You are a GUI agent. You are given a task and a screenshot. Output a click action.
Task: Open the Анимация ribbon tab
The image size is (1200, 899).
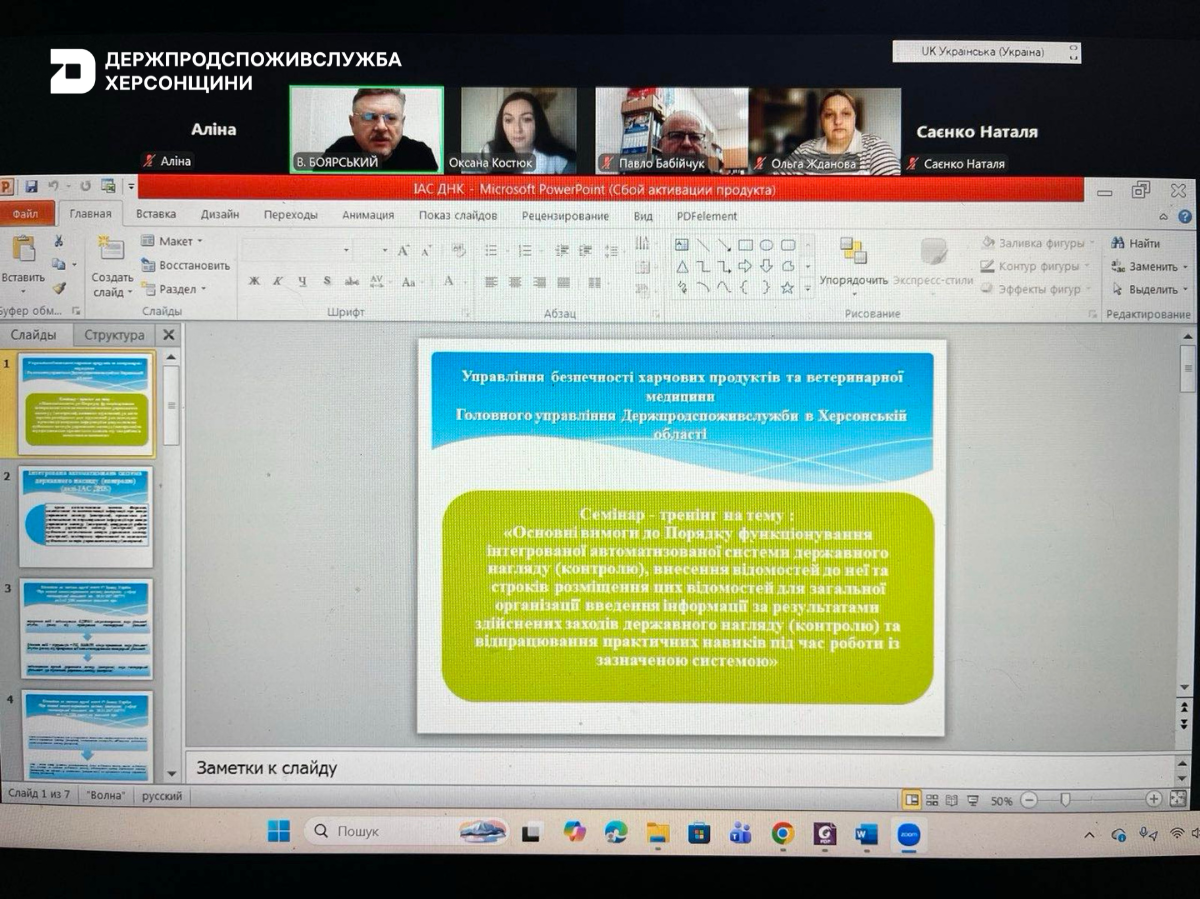[x=368, y=215]
